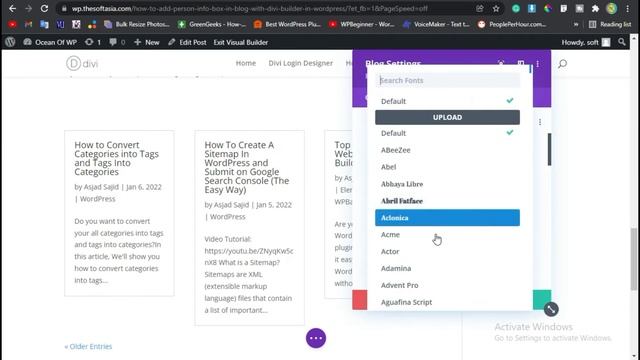Click the Older Entries link

pyautogui.click(x=88, y=347)
